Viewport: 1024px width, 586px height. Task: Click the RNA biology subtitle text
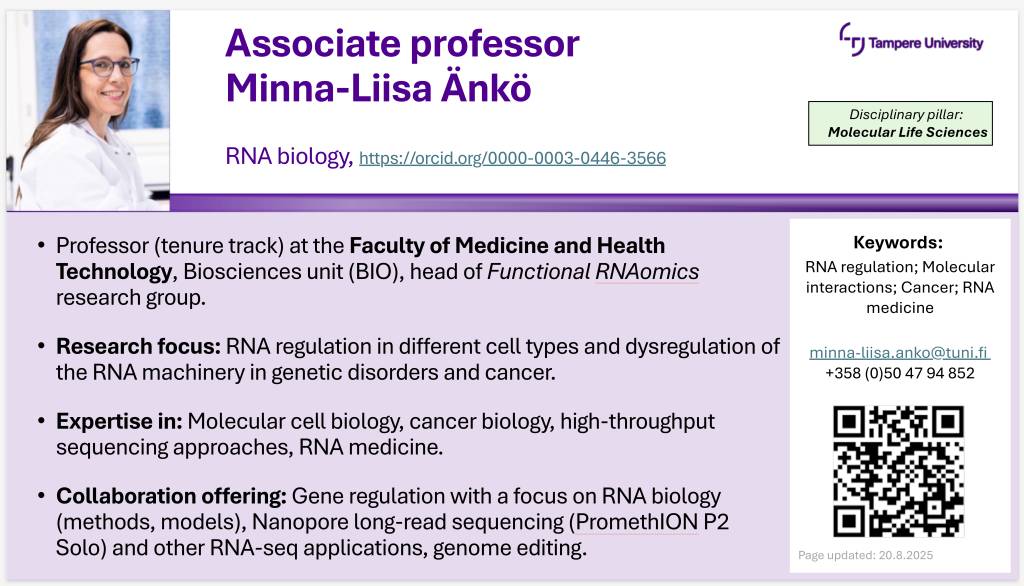point(288,156)
